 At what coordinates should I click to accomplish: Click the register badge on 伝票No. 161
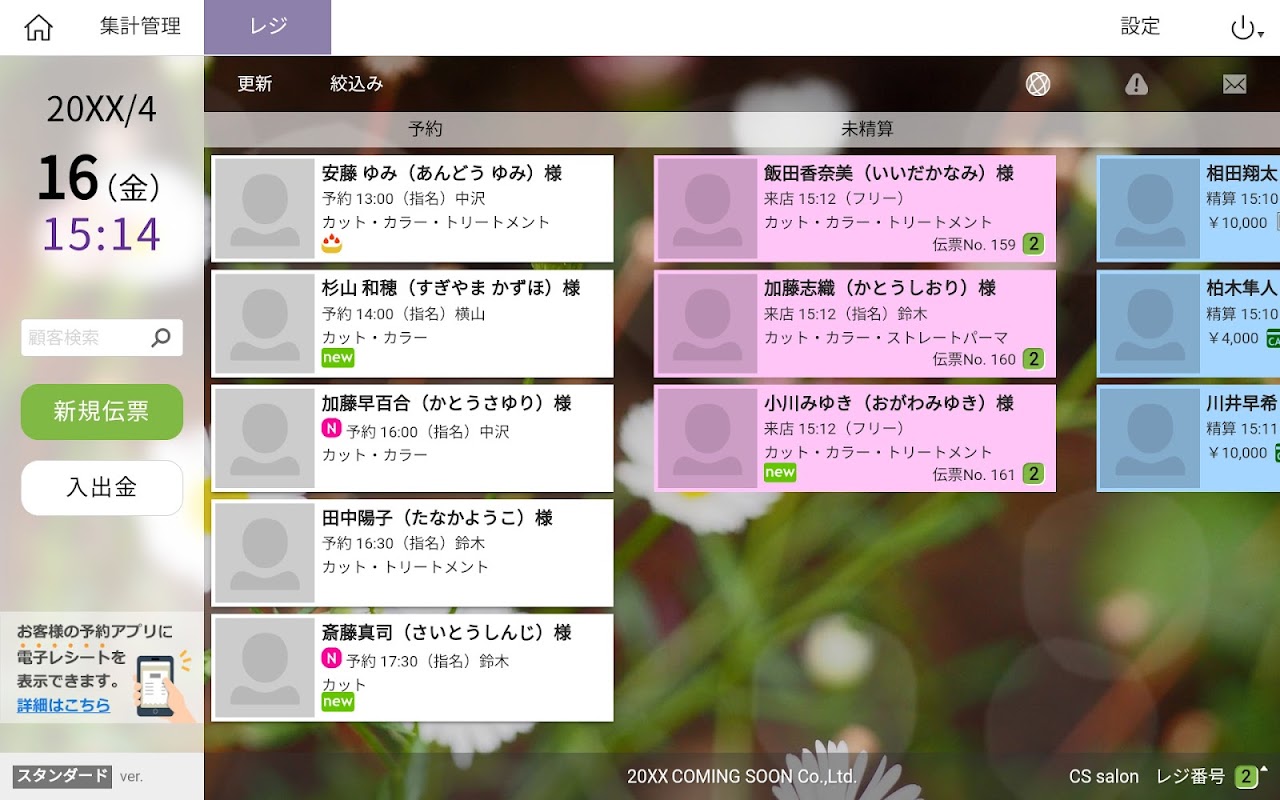1033,473
